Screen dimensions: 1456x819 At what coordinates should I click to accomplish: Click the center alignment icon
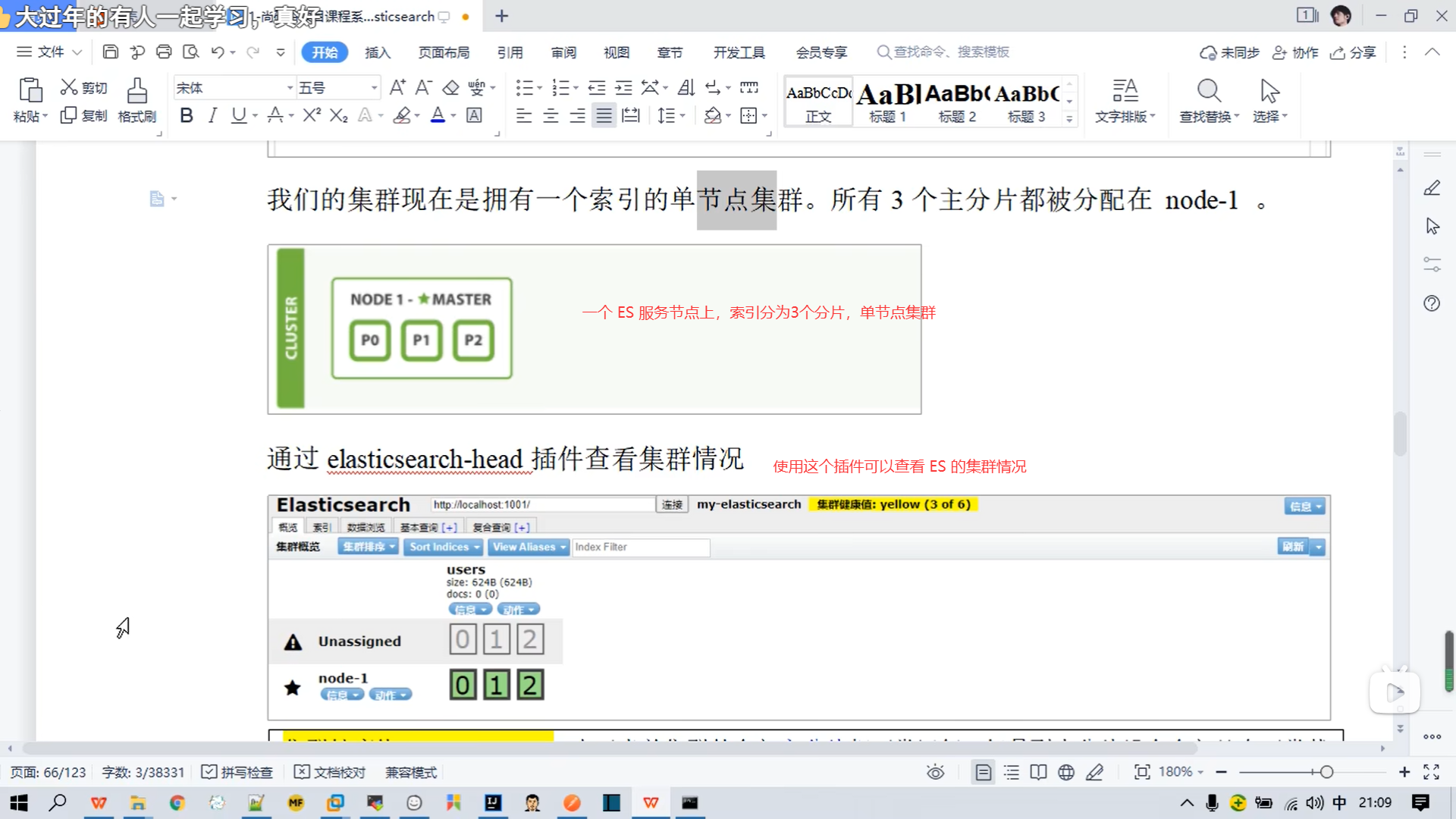(x=551, y=115)
